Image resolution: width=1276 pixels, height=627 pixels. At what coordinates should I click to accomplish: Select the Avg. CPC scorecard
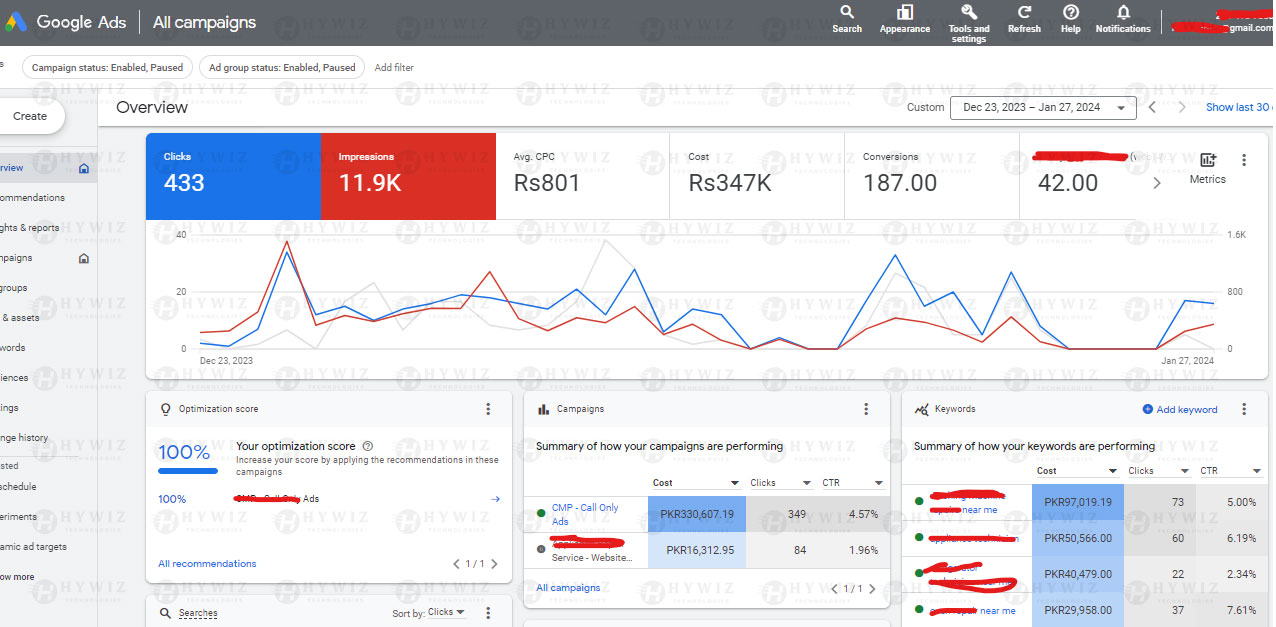[582, 176]
